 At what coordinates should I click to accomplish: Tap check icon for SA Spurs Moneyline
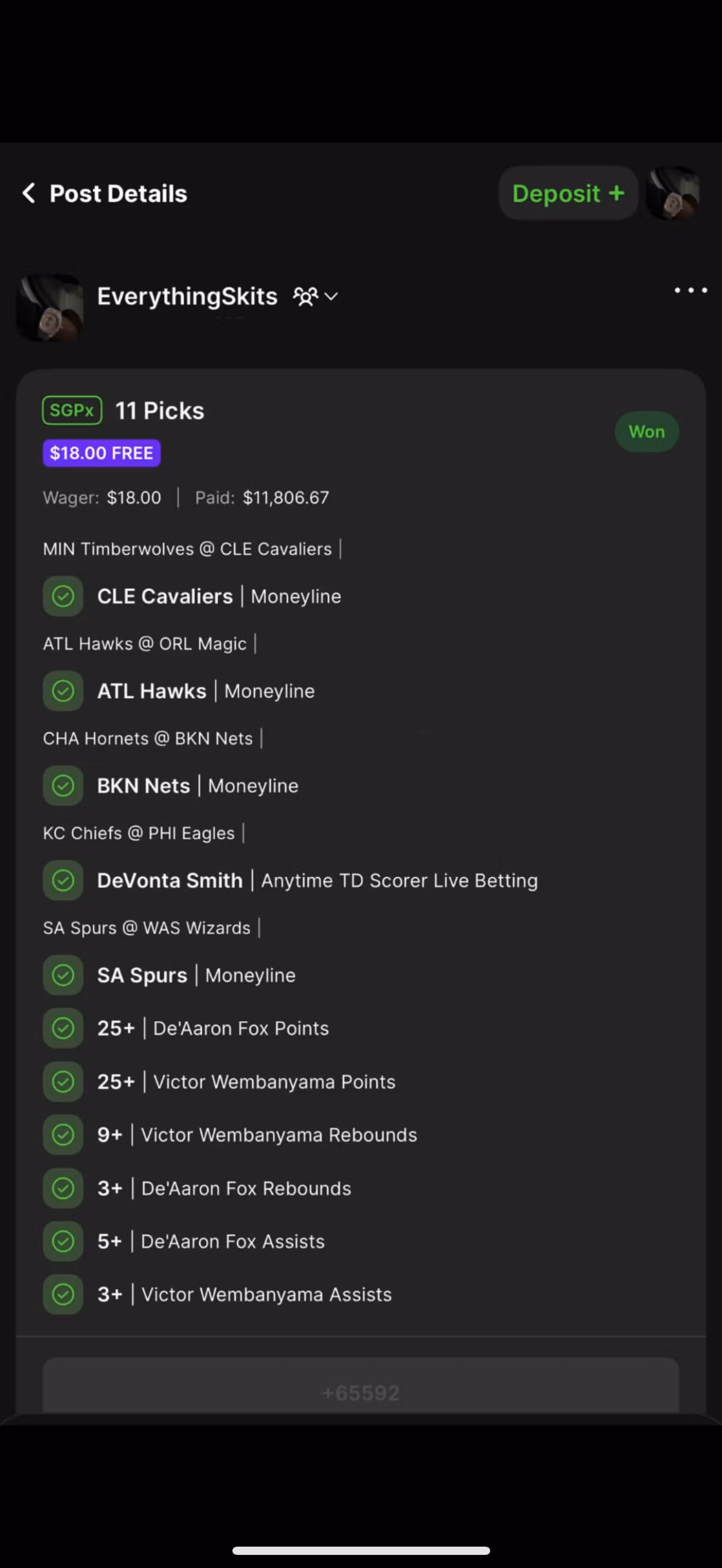point(63,975)
